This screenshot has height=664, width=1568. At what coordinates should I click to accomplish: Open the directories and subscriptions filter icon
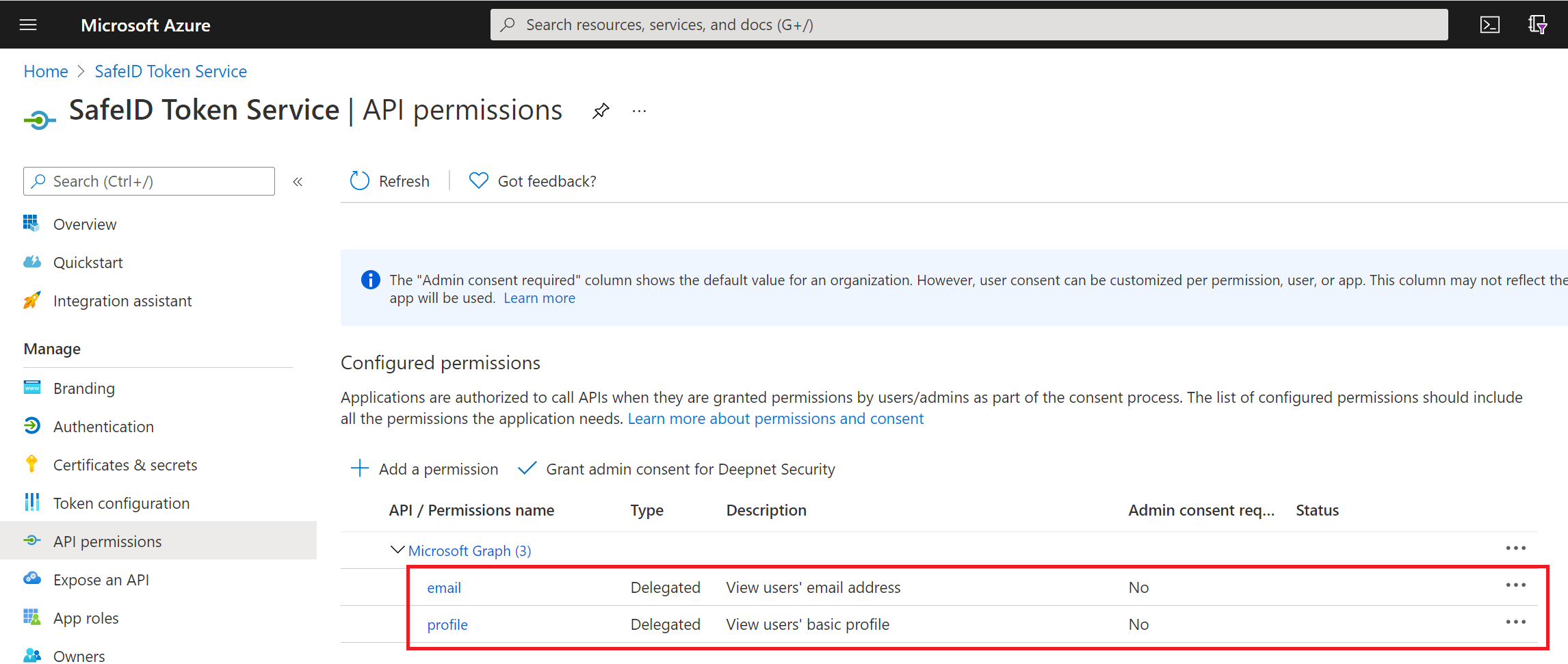click(x=1537, y=25)
